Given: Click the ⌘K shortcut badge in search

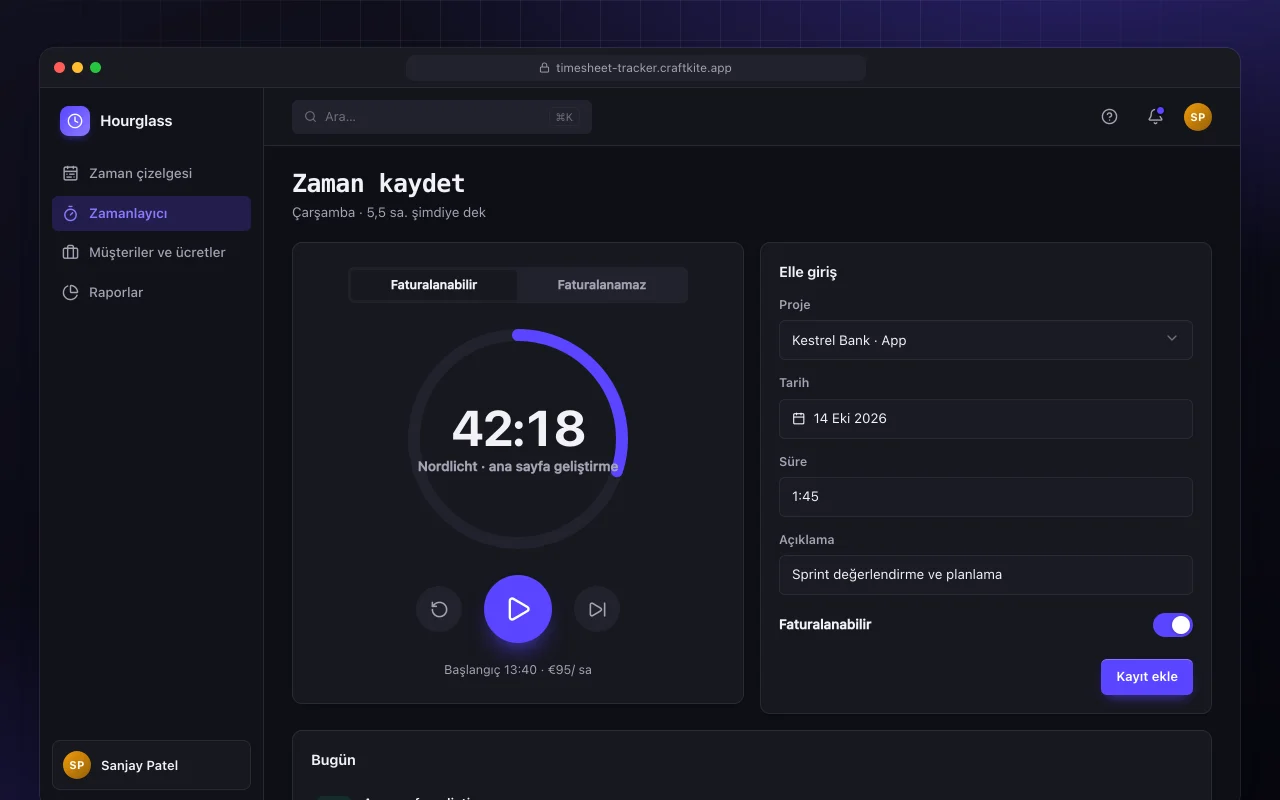Looking at the screenshot, I should (x=564, y=117).
